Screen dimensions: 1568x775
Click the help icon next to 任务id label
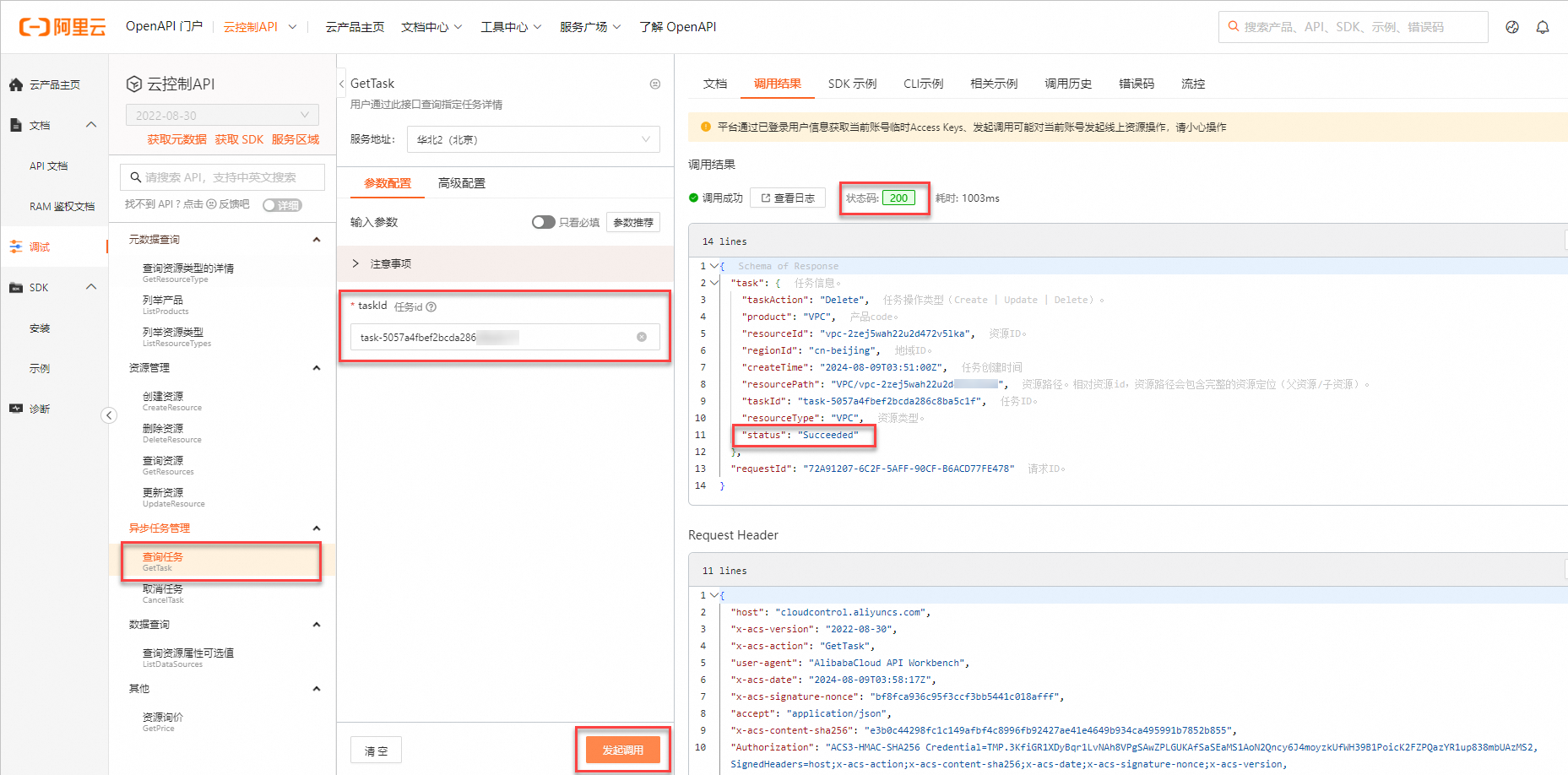click(431, 306)
